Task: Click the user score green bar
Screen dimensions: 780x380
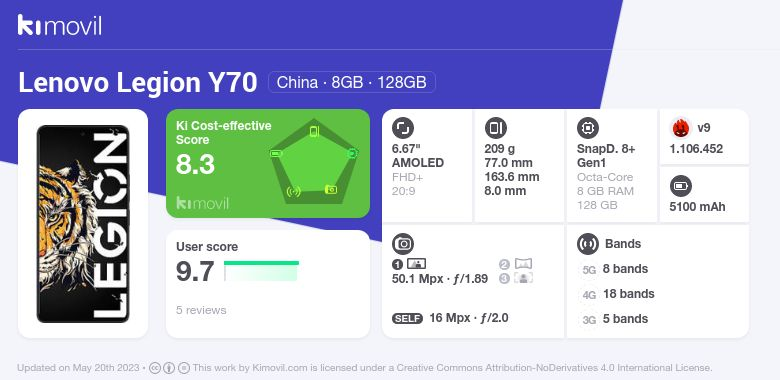Action: tap(262, 271)
